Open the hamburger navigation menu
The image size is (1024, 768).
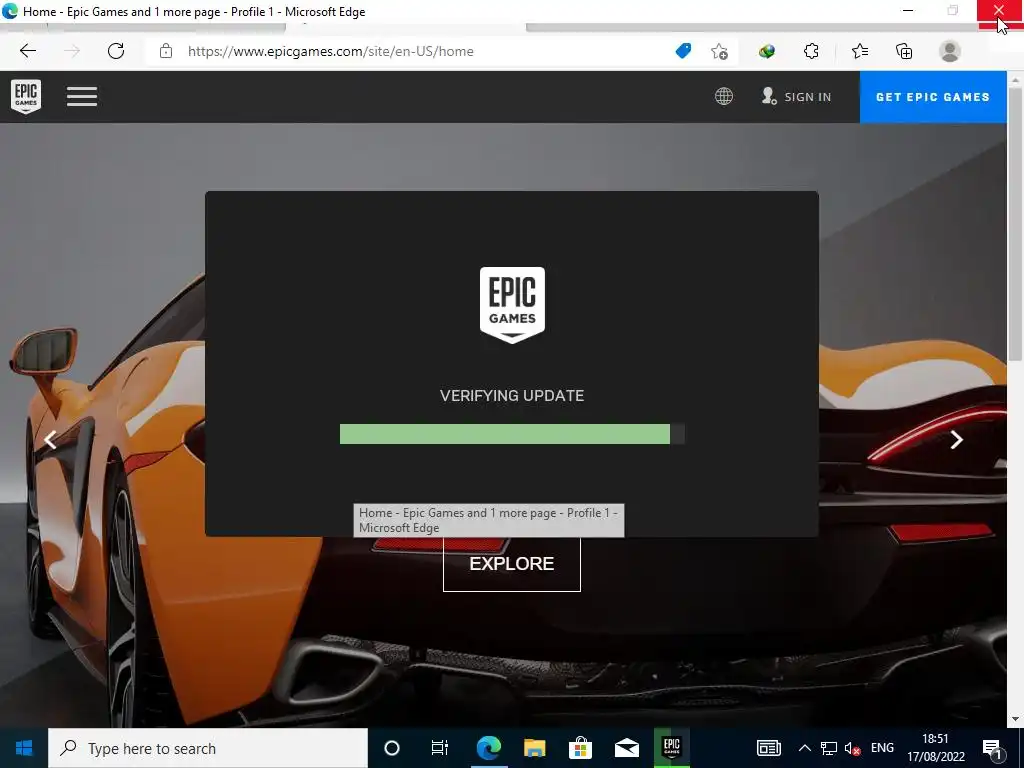pos(82,97)
